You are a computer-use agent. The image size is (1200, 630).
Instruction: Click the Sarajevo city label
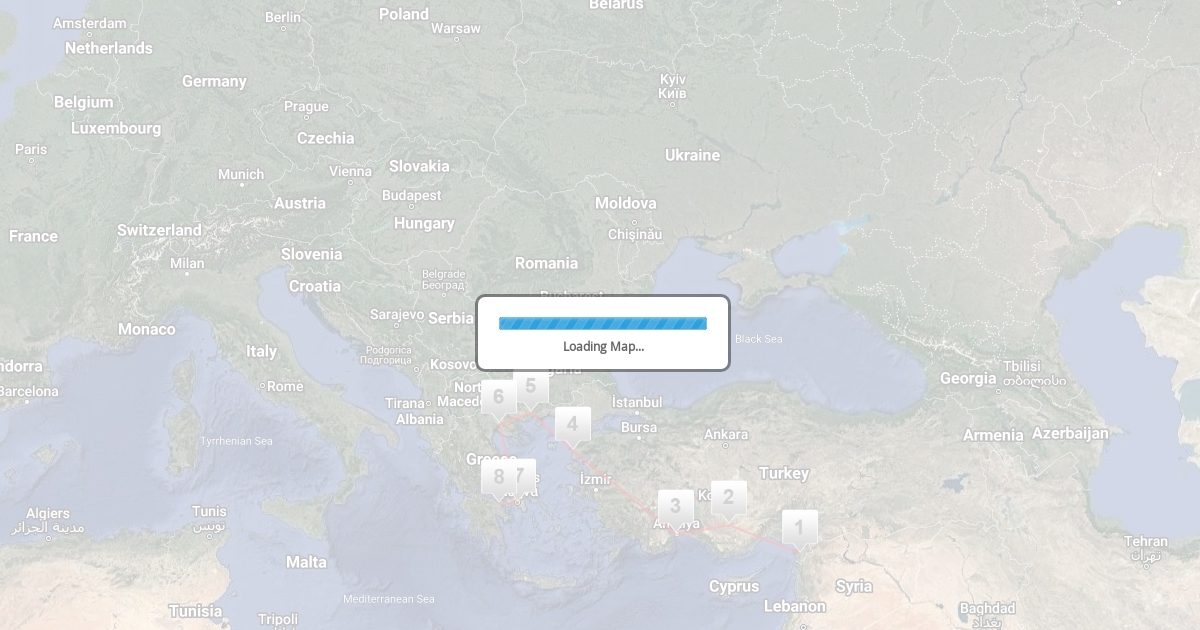click(x=397, y=314)
